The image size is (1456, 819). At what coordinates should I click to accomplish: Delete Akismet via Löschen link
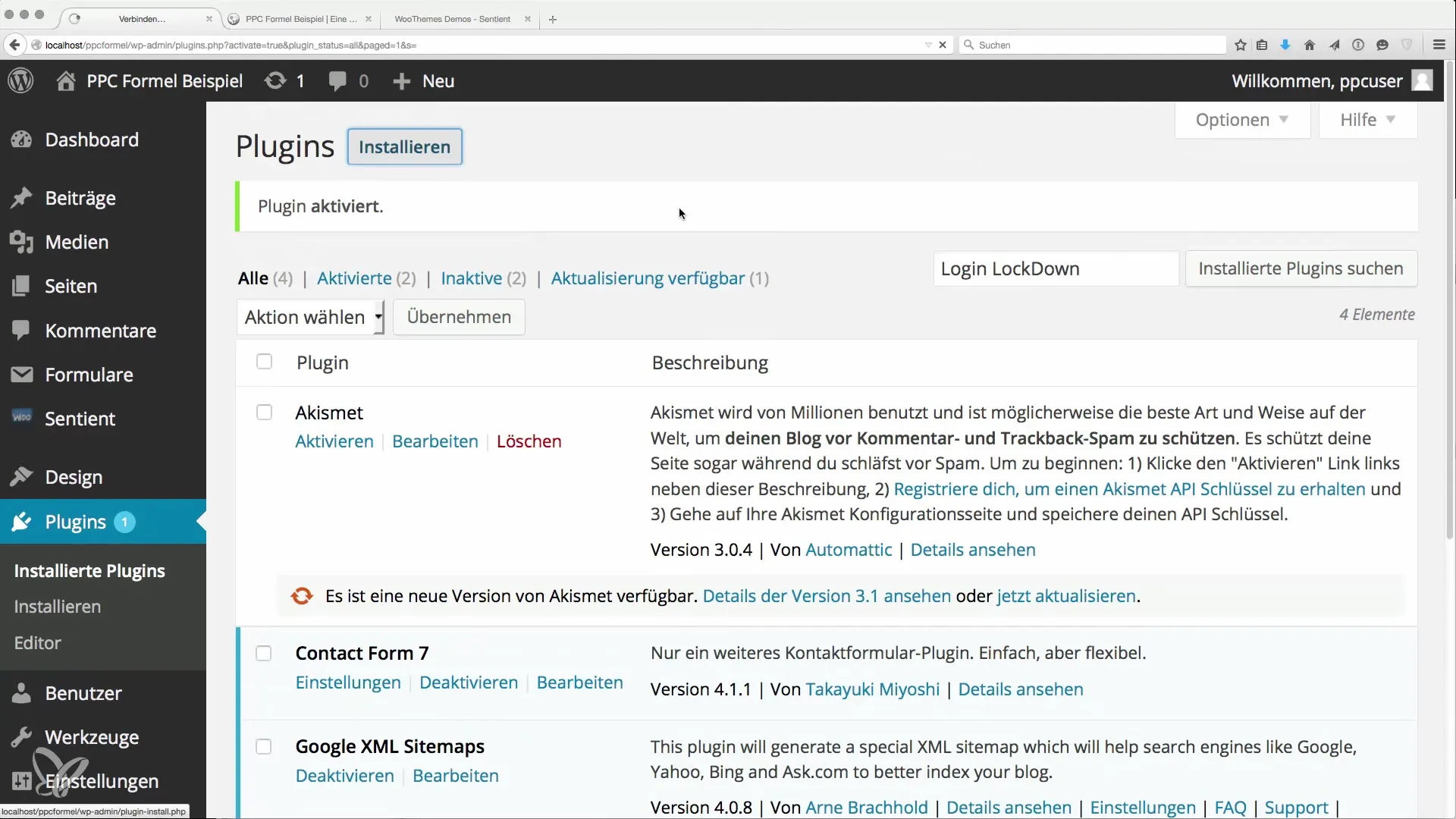point(529,441)
